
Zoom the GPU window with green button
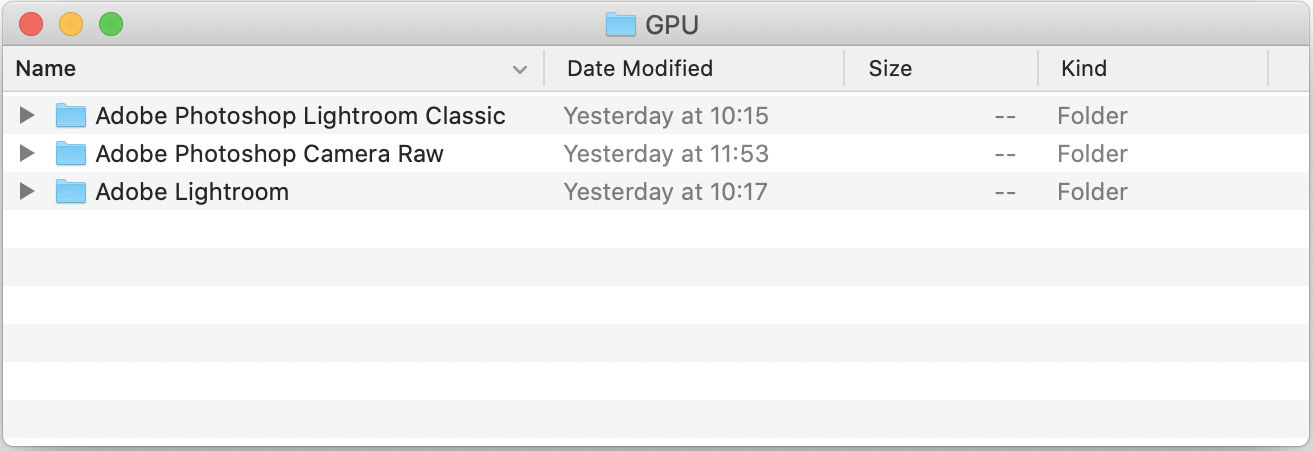111,24
